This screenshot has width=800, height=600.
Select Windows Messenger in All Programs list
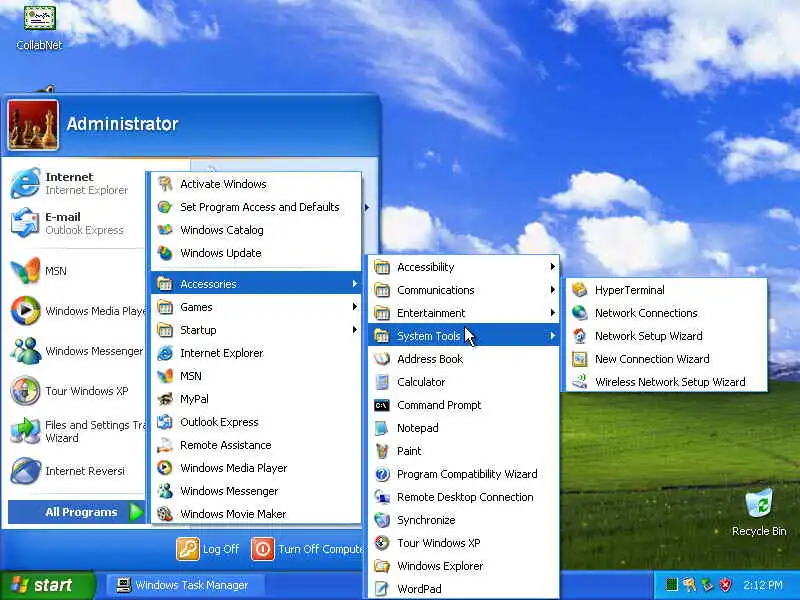(256, 491)
